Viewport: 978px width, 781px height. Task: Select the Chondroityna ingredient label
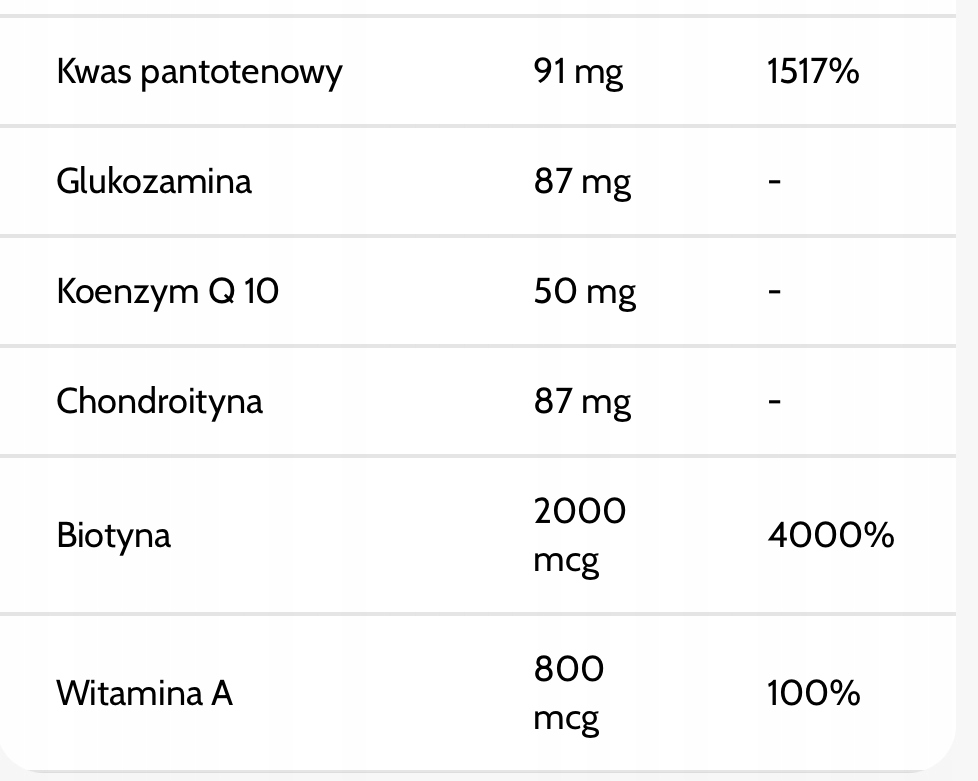(159, 401)
